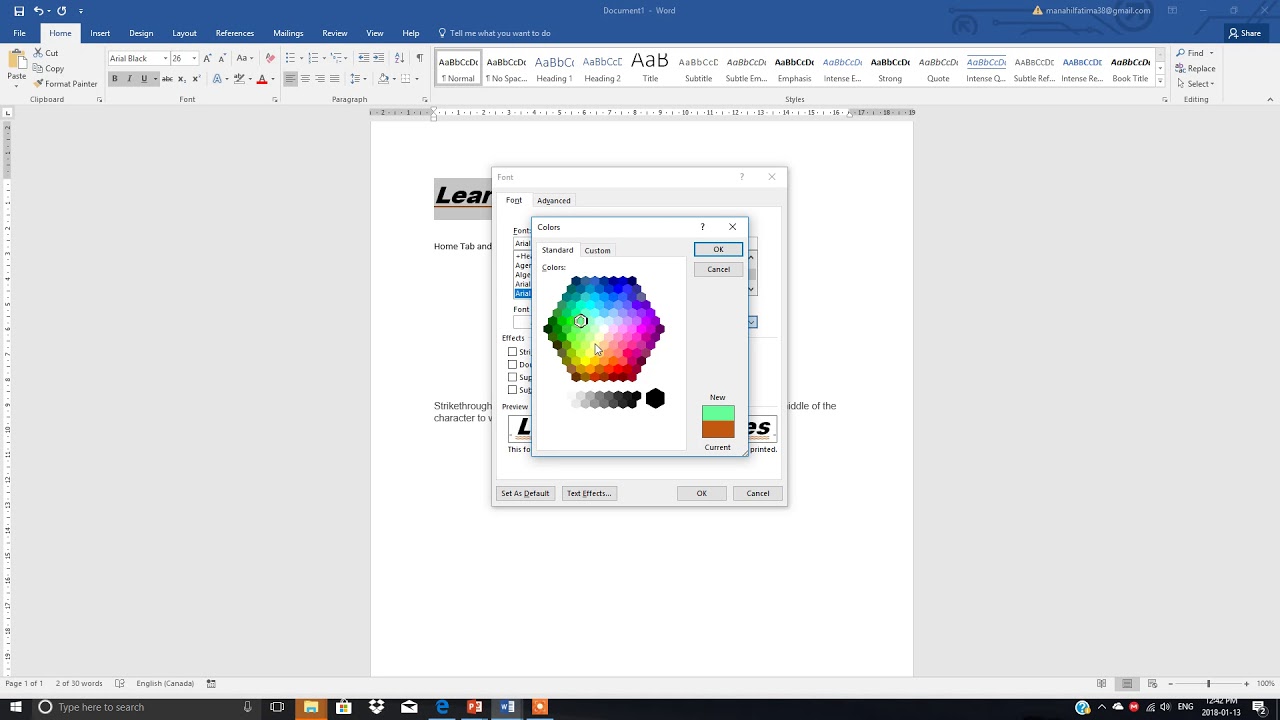Check the Strikethrough effect checkbox
This screenshot has height=720, width=1280.
coord(512,352)
